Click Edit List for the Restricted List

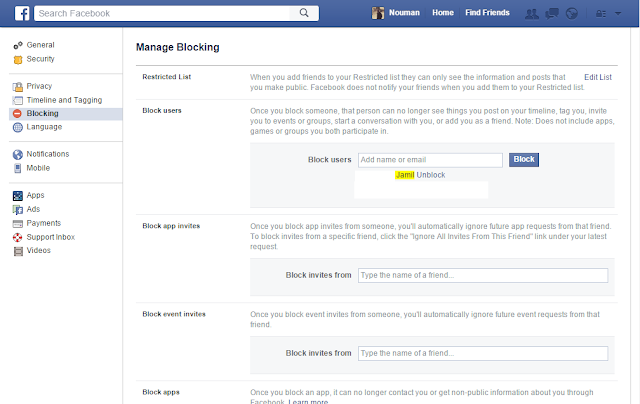(598, 77)
